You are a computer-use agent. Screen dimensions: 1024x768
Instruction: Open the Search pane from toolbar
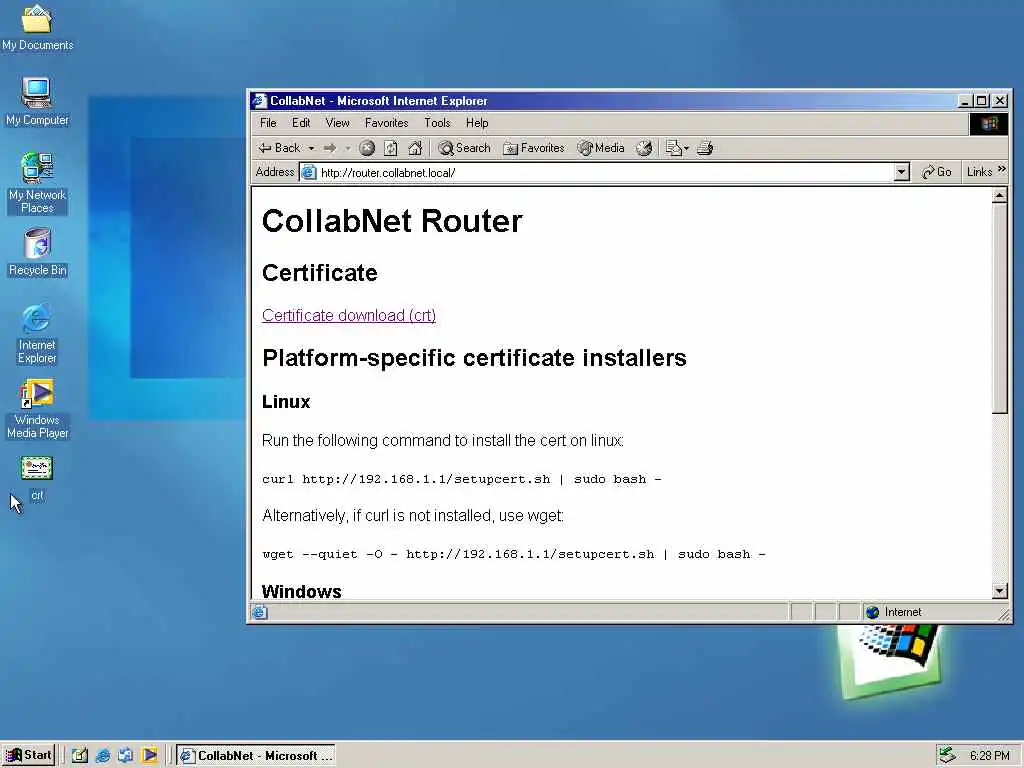click(464, 148)
